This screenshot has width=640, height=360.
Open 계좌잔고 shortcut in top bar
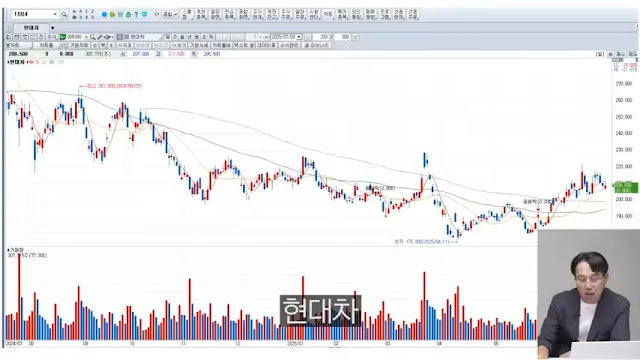click(x=271, y=14)
